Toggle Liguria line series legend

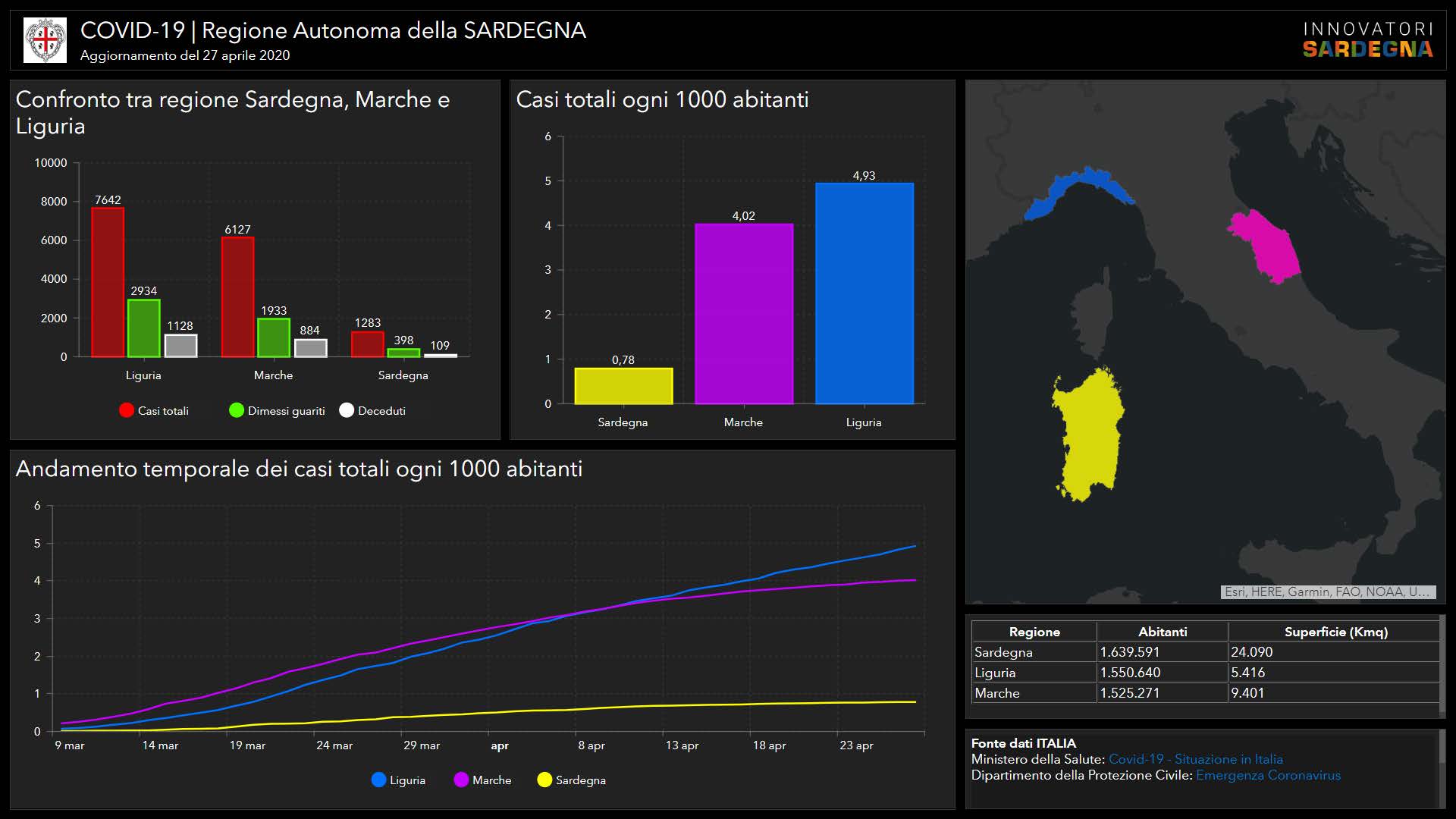[398, 780]
